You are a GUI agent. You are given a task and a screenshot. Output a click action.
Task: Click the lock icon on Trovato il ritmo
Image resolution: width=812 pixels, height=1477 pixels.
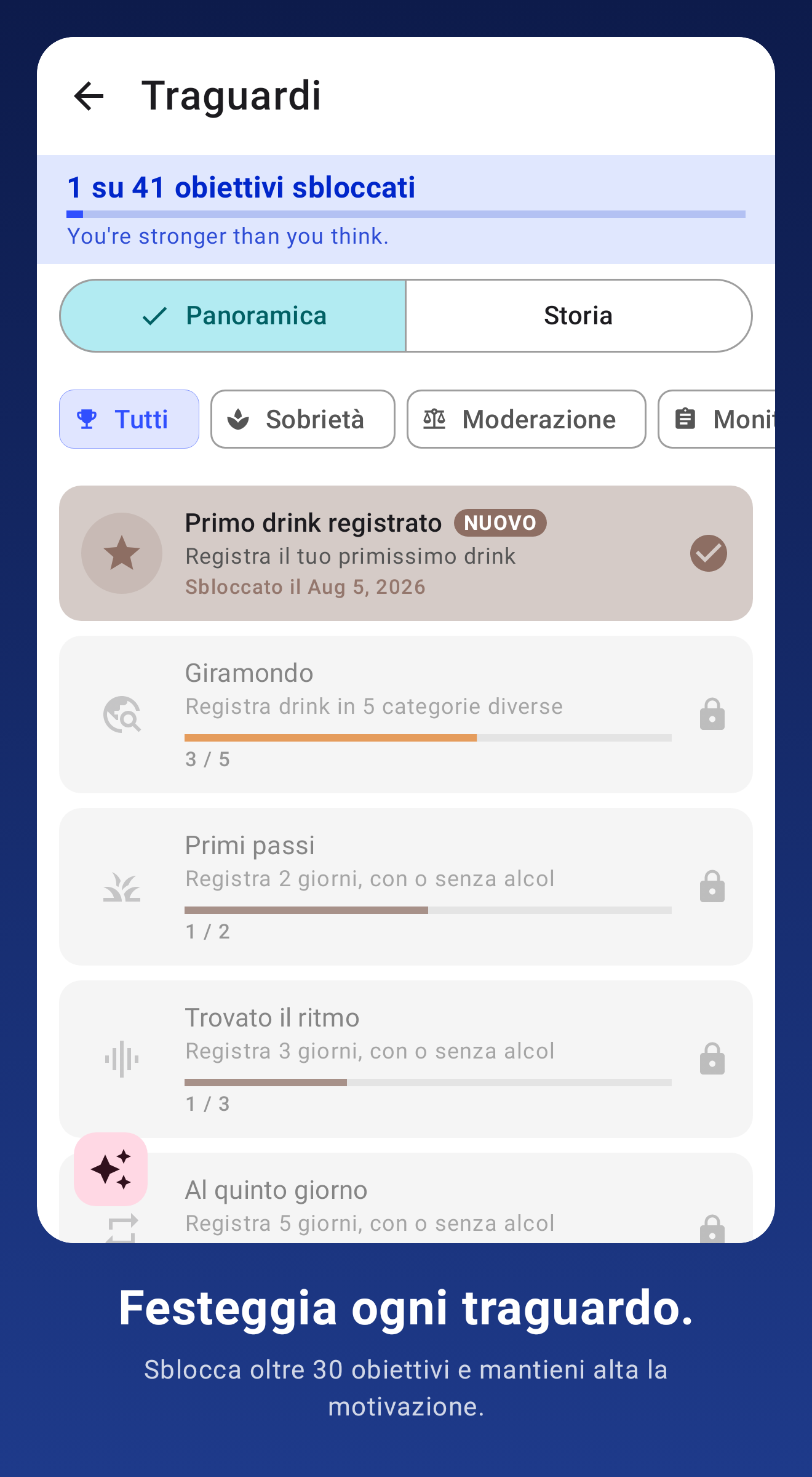pyautogui.click(x=712, y=1059)
